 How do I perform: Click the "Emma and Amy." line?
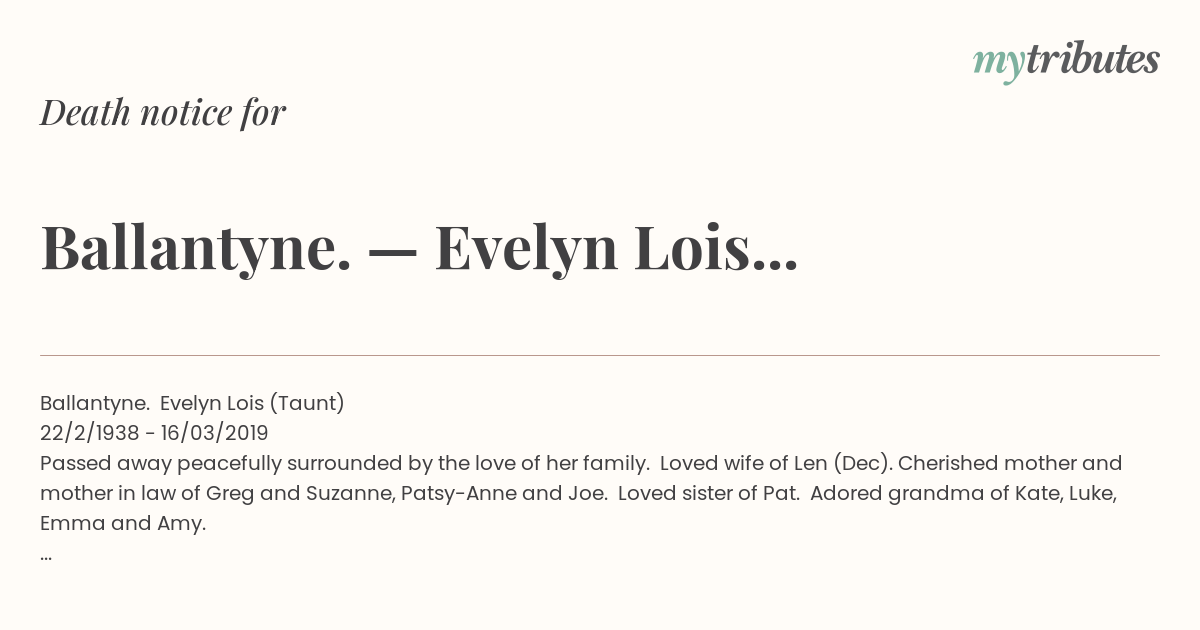(122, 523)
